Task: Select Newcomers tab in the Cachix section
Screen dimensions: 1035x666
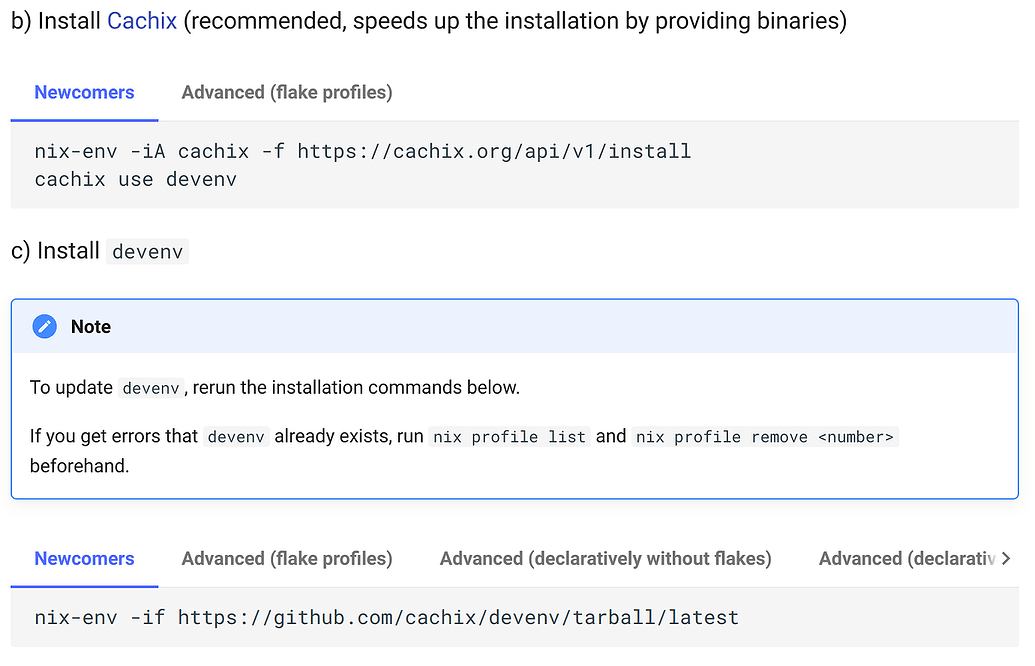Action: 84,92
